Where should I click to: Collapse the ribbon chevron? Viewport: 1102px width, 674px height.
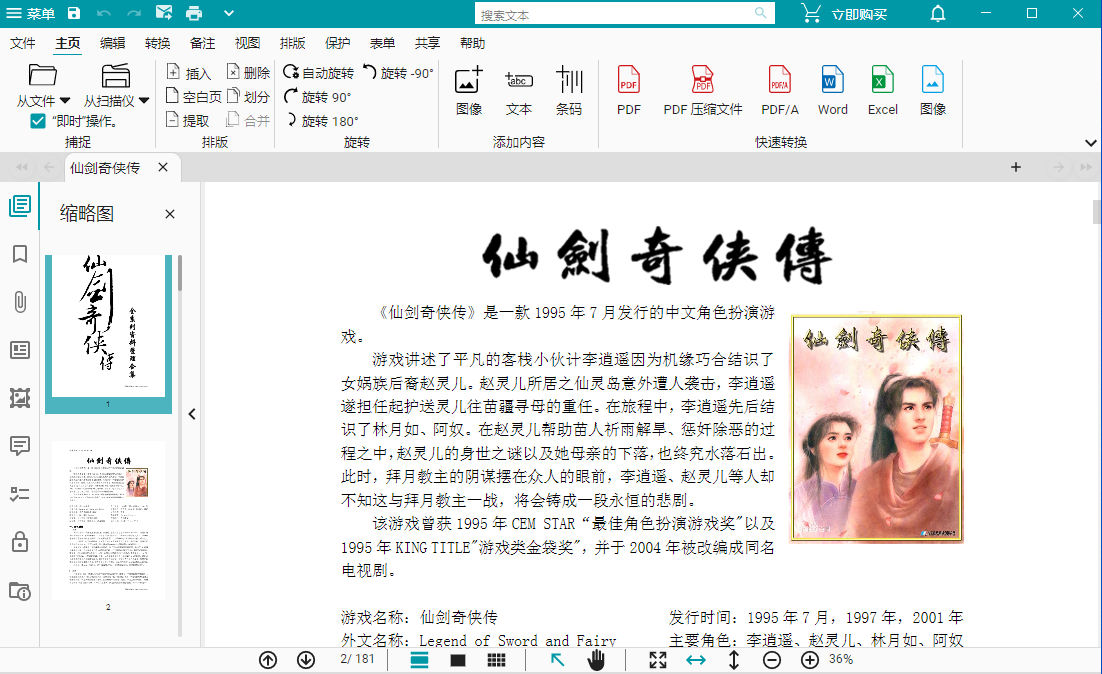tap(1090, 143)
